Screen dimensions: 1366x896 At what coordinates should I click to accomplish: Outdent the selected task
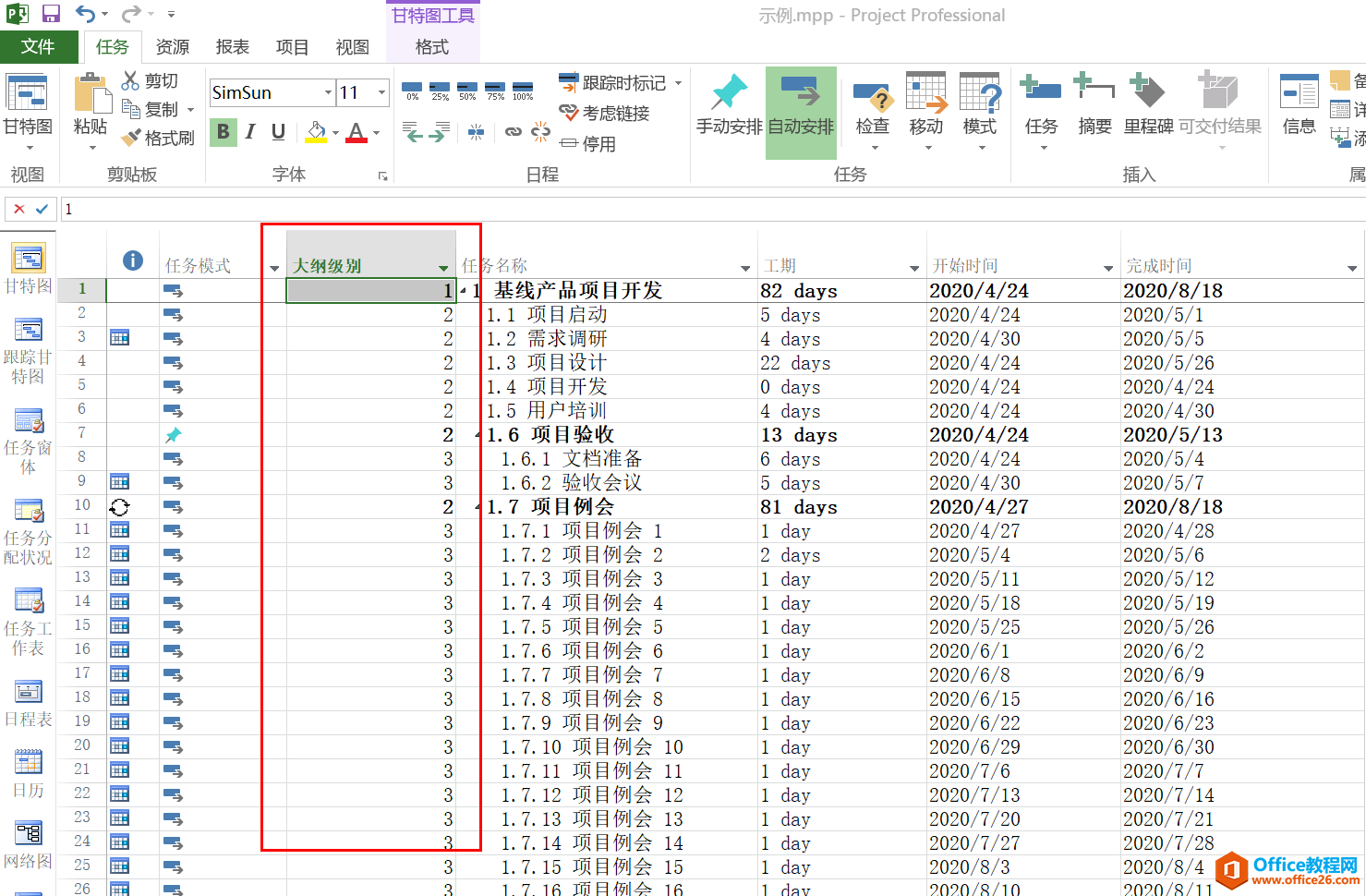(413, 132)
